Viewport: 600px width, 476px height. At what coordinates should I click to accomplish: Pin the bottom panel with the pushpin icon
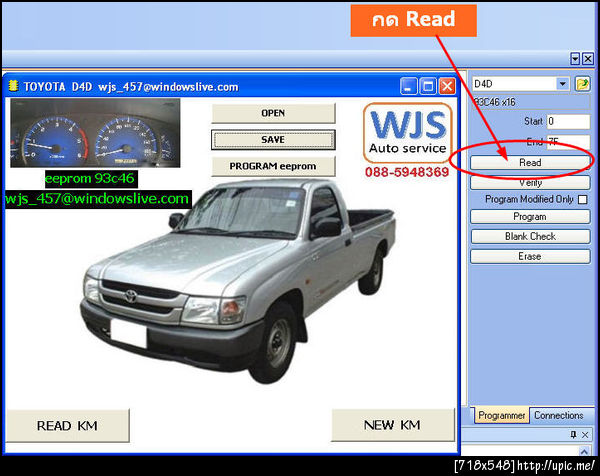tap(573, 435)
